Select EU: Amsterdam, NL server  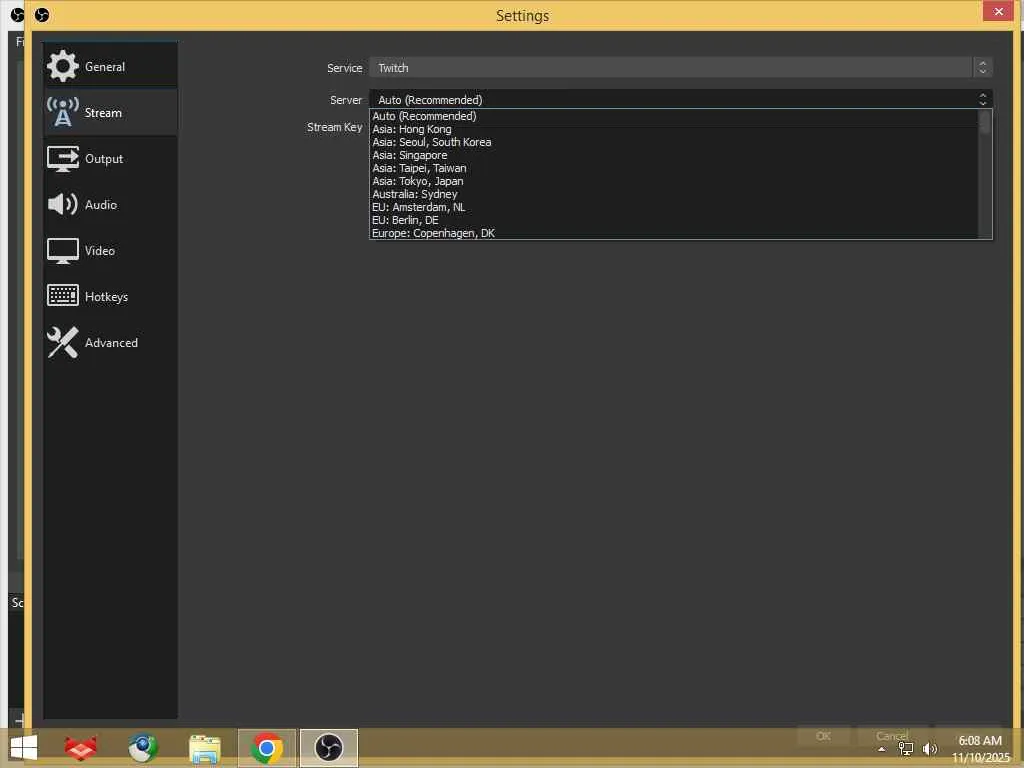coord(673,208)
